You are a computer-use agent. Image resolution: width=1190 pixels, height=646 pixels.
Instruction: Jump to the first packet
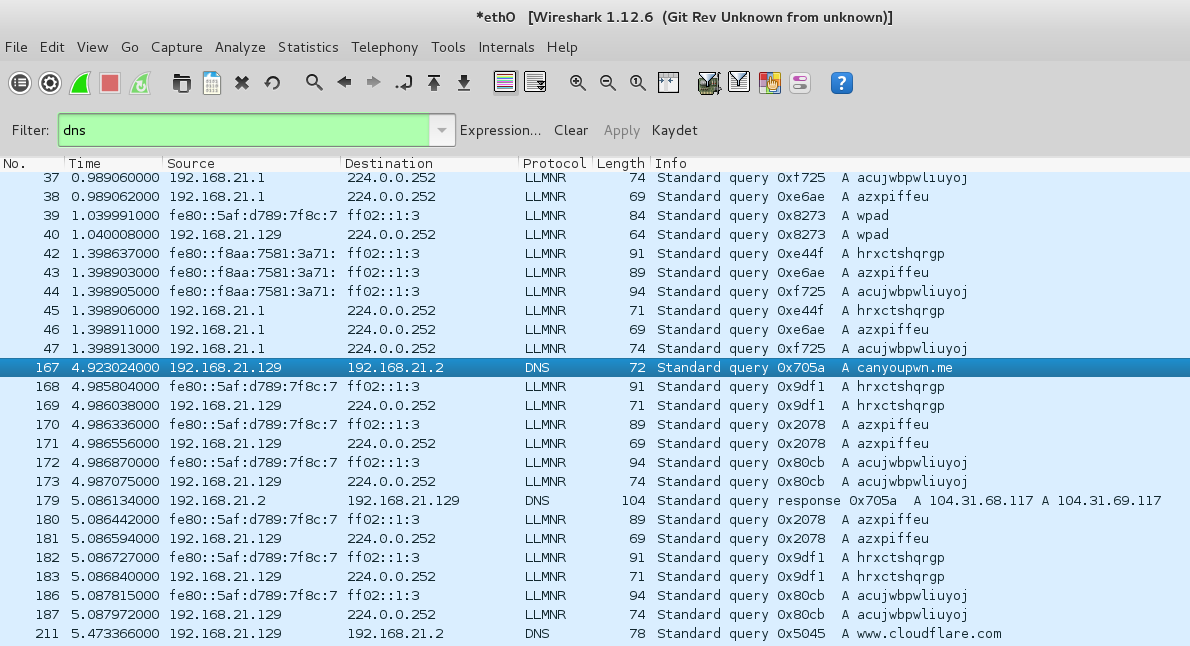[434, 83]
